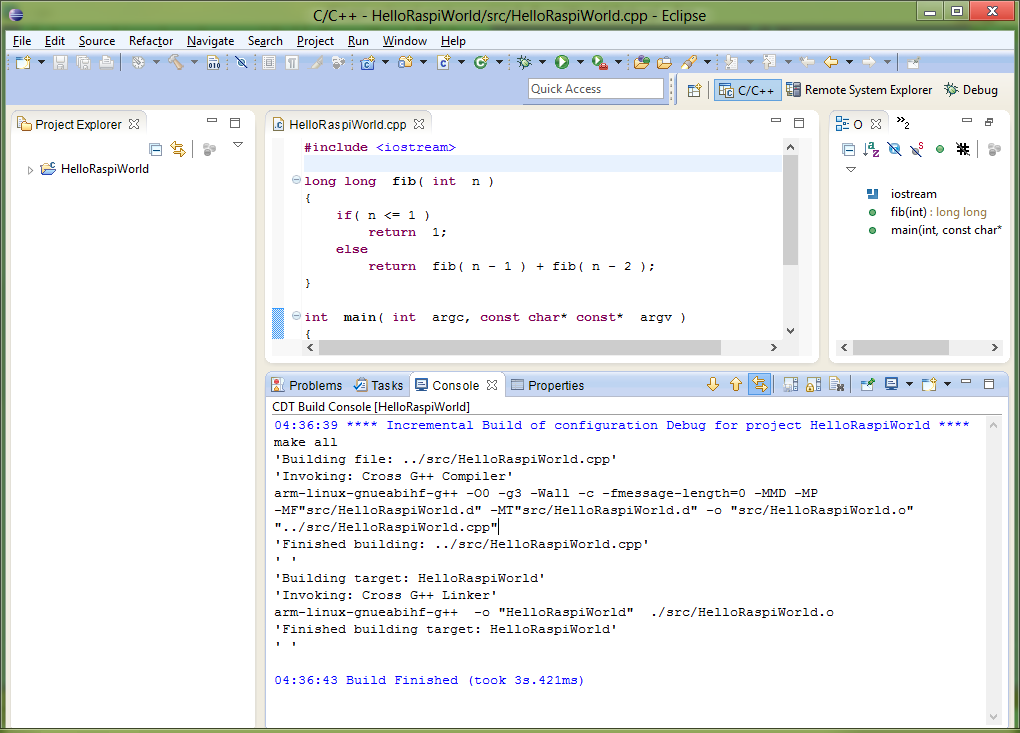Click the console scroll-up arrow icon
Screen dimensions: 1020x733
coord(736,385)
